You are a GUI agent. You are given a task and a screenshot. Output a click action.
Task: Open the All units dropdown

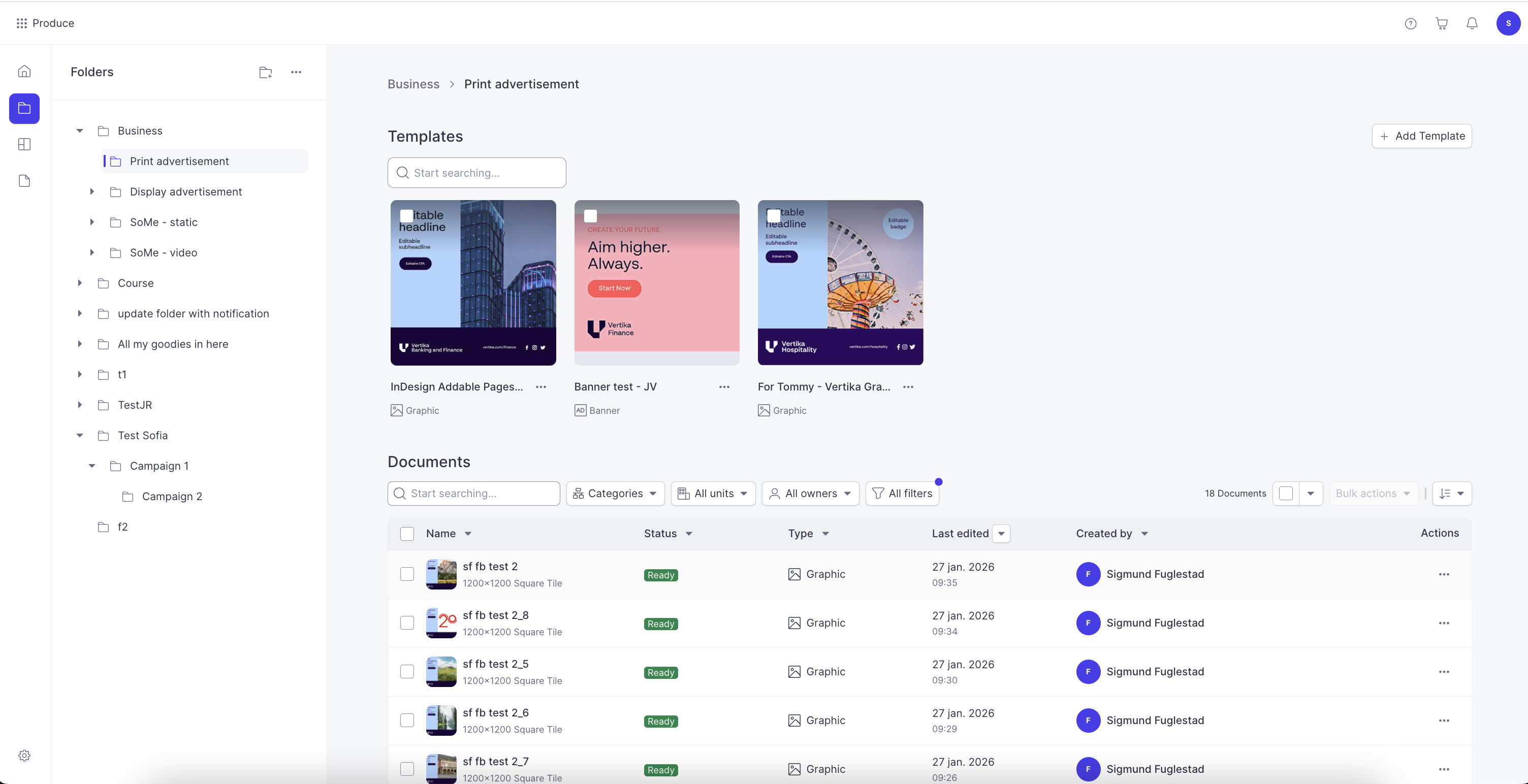pyautogui.click(x=713, y=494)
